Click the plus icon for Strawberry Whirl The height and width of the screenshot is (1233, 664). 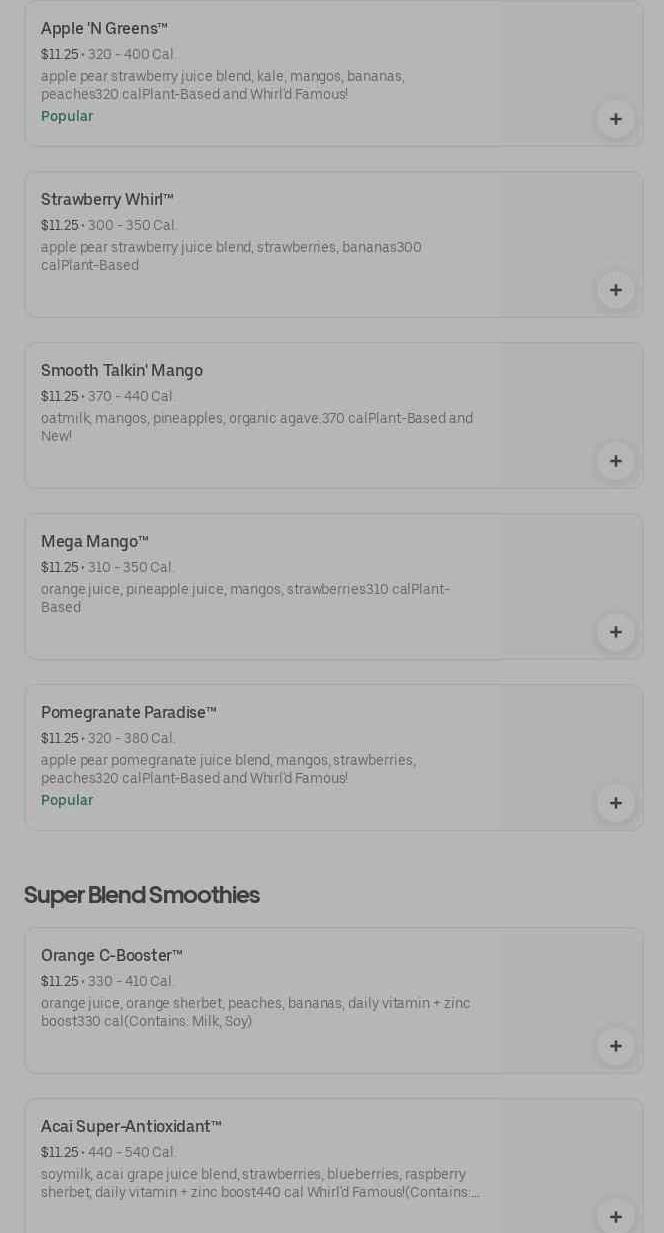tap(615, 290)
